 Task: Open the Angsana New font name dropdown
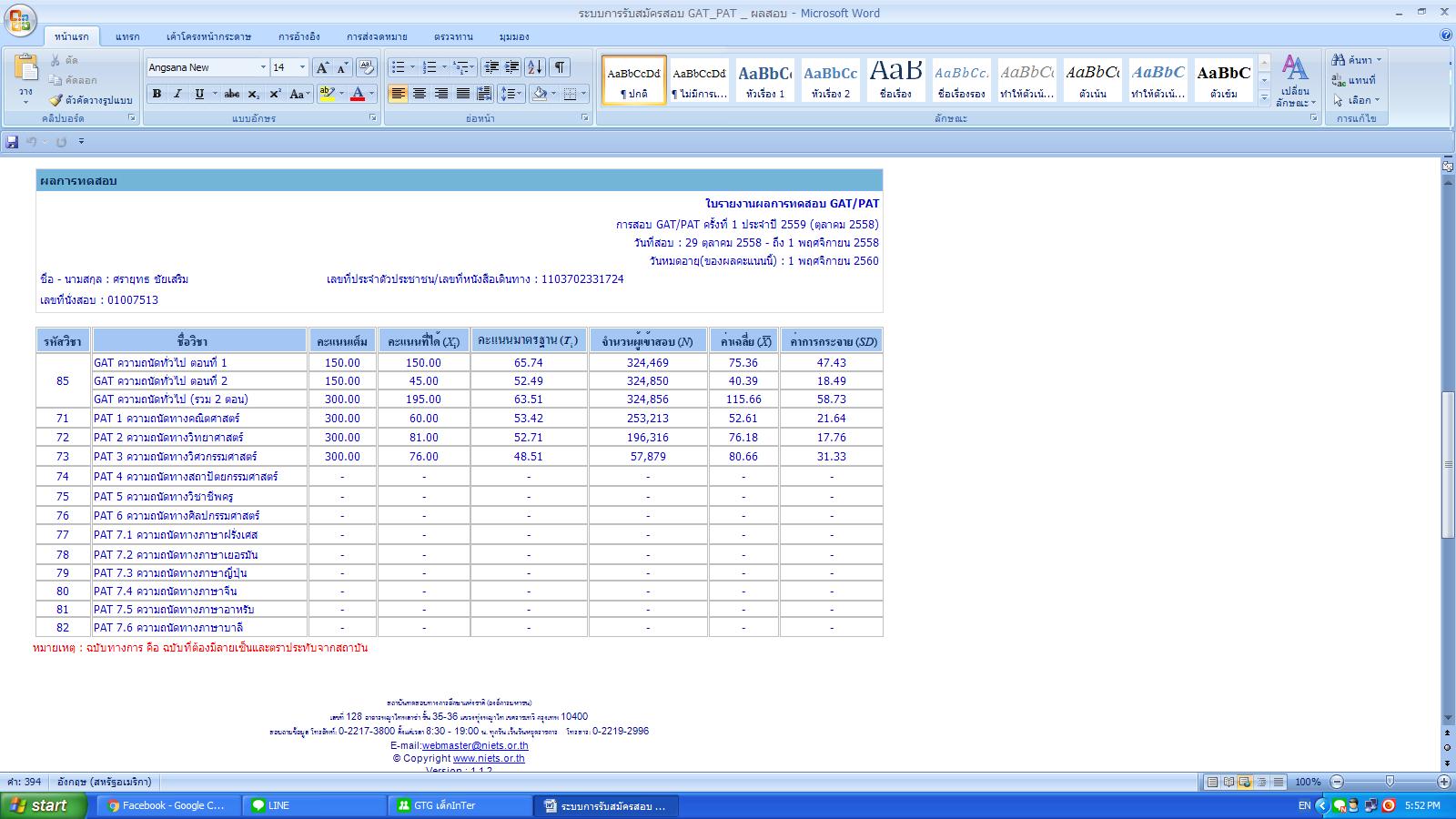(263, 67)
